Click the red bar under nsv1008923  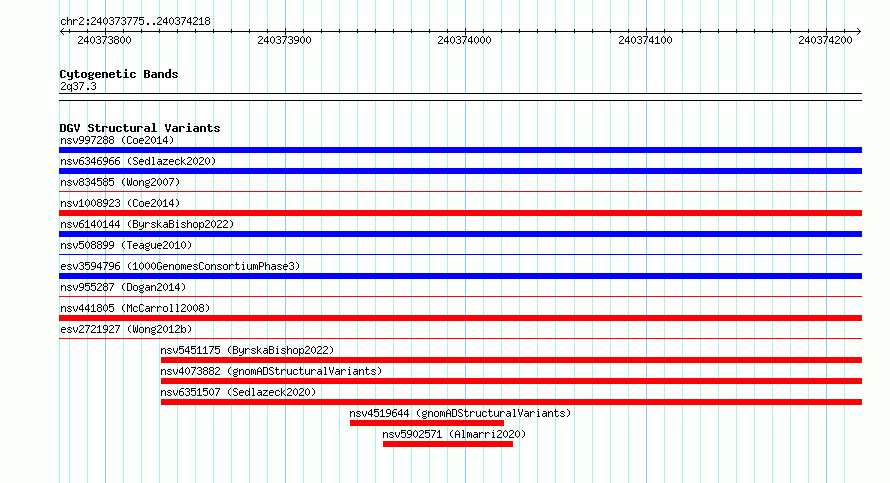pyautogui.click(x=460, y=213)
